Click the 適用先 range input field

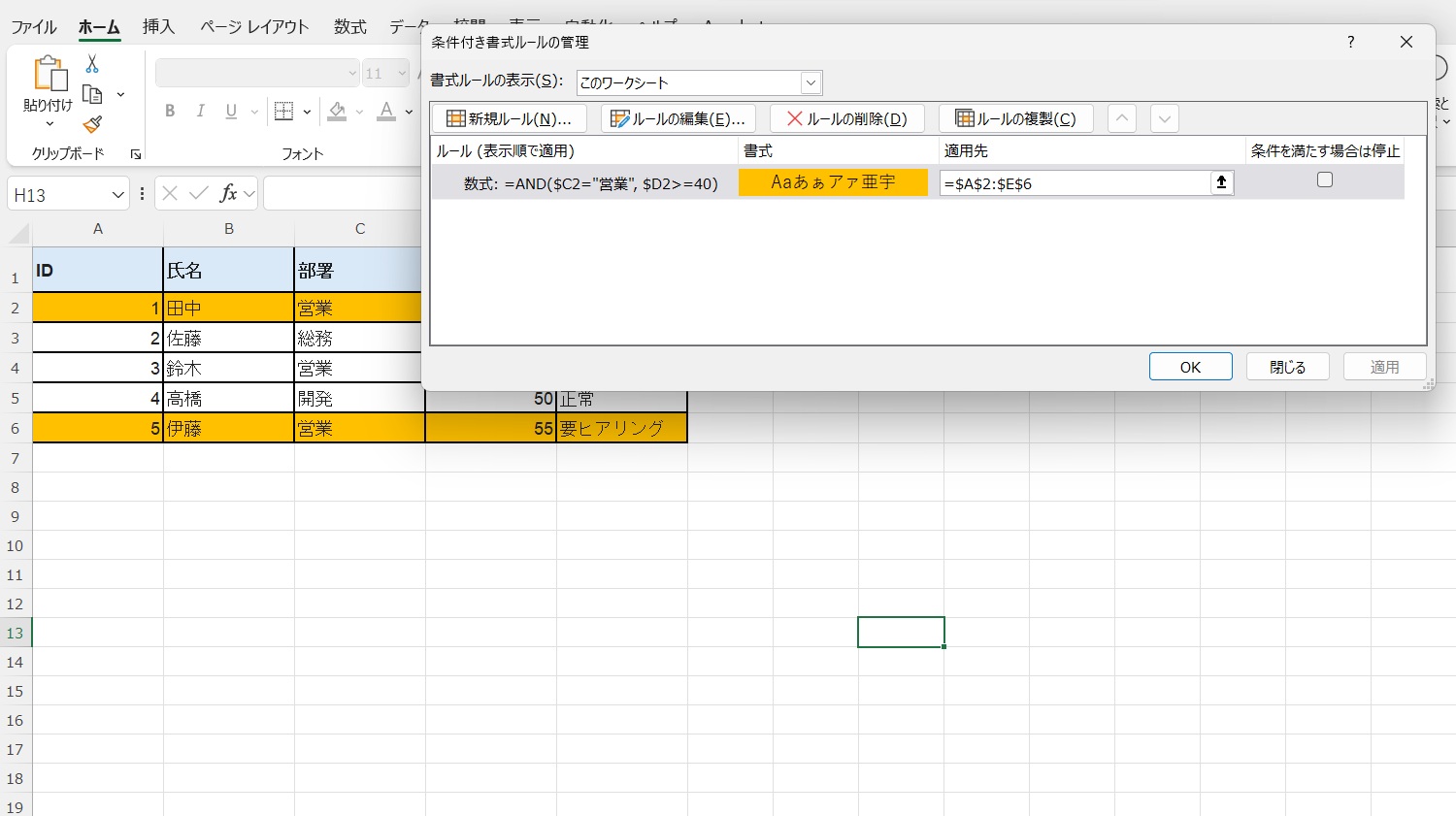1073,183
